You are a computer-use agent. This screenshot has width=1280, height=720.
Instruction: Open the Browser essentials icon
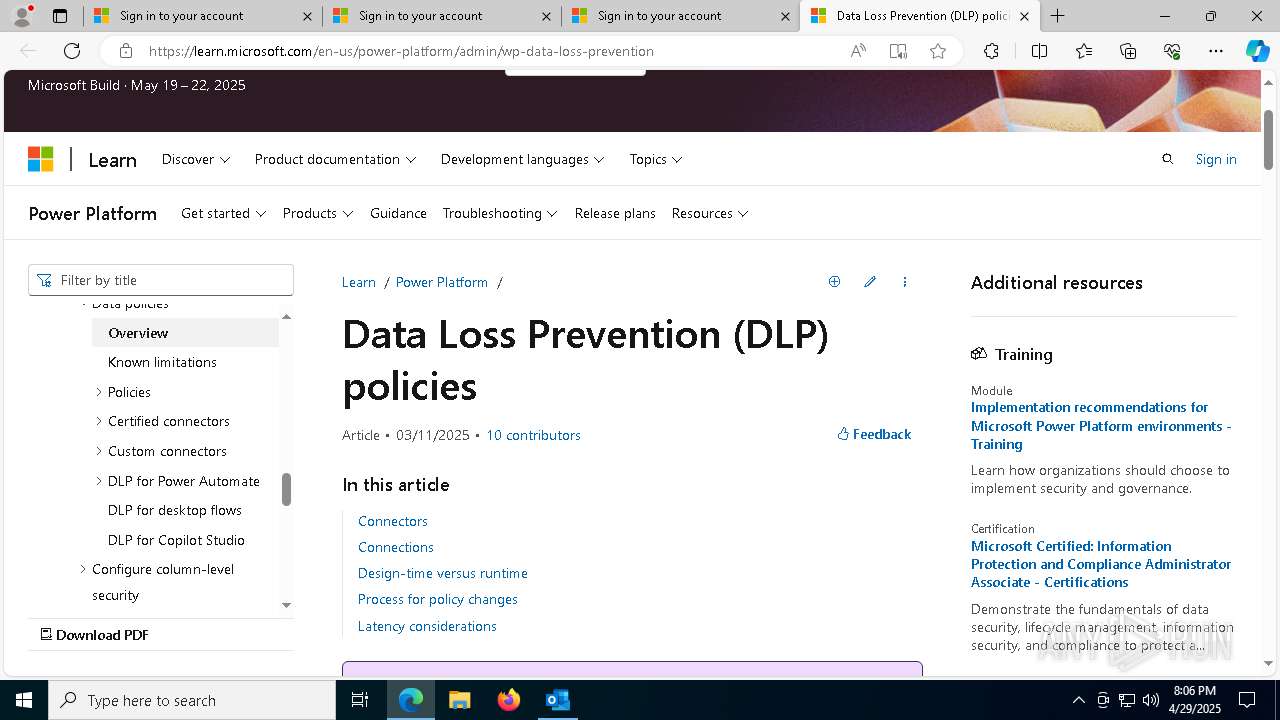pos(1172,51)
